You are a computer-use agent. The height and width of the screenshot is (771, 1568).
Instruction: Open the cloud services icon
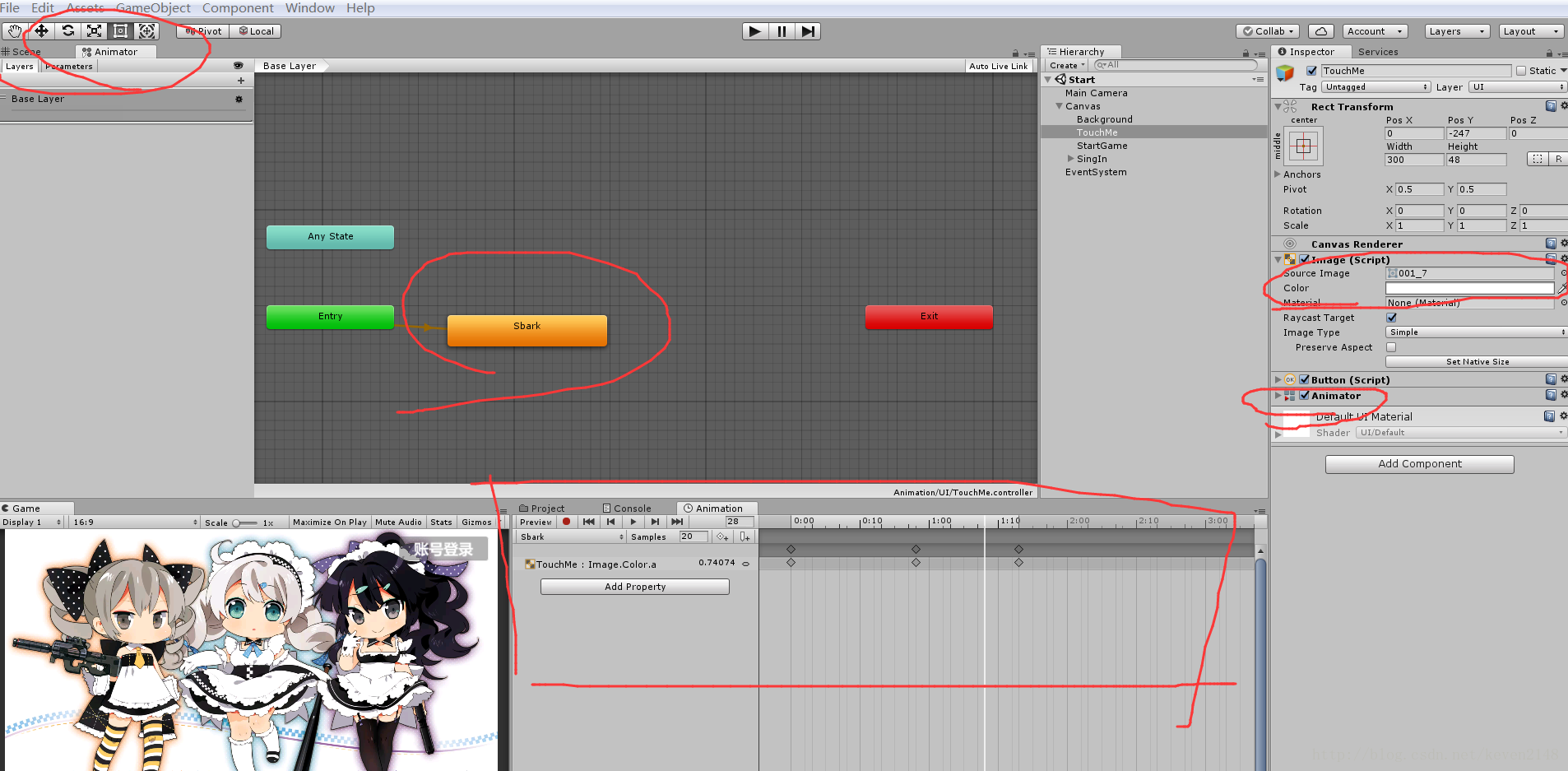[x=1320, y=31]
